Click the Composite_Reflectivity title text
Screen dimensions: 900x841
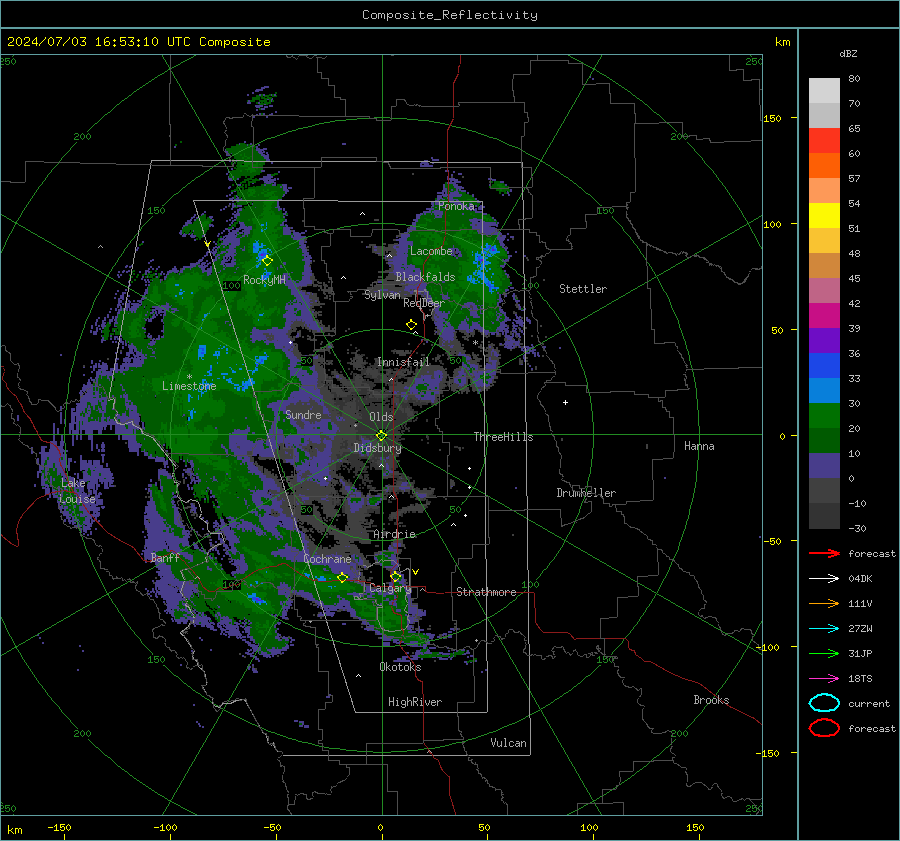pos(450,15)
